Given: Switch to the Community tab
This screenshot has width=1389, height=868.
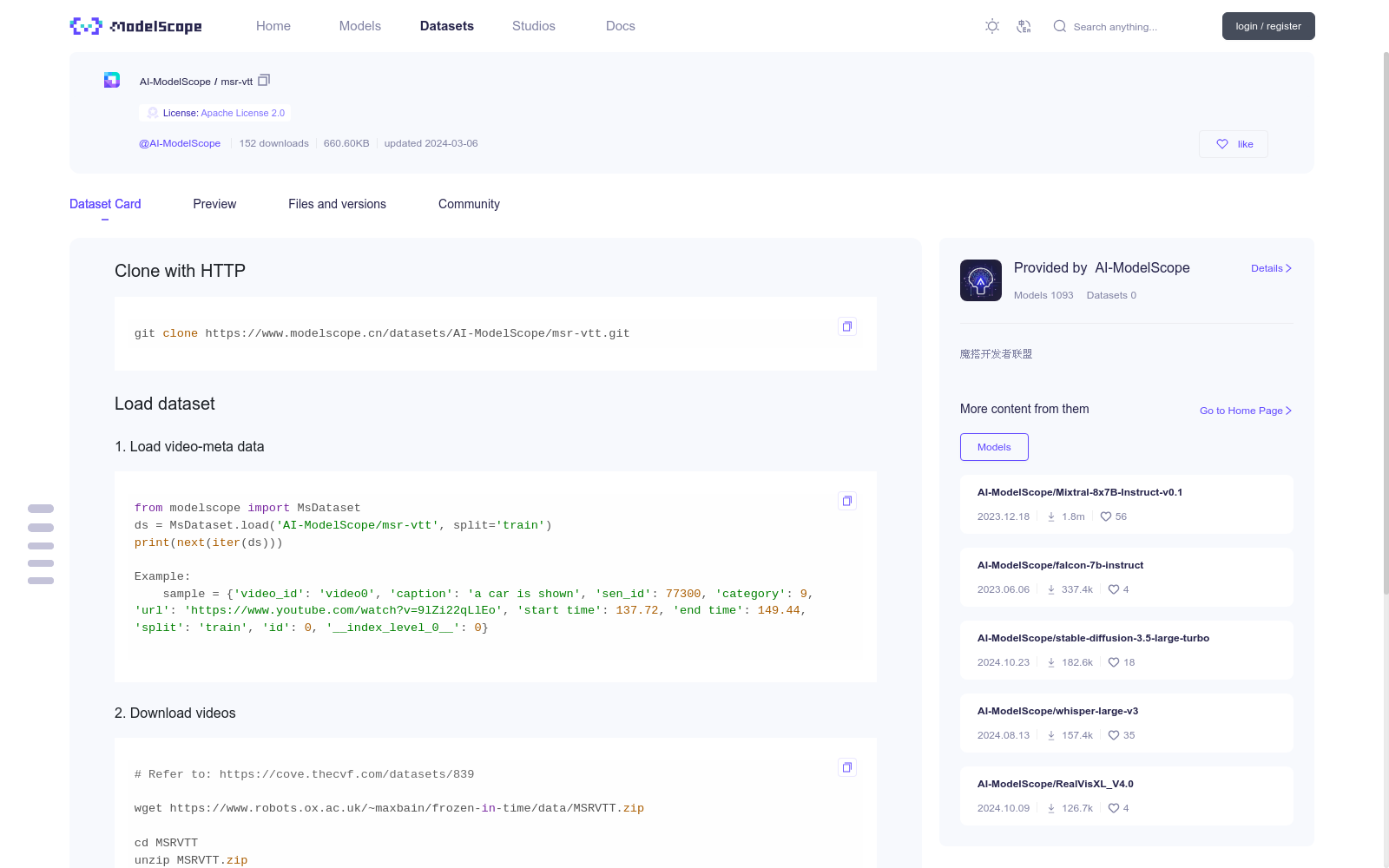Looking at the screenshot, I should coord(469,204).
